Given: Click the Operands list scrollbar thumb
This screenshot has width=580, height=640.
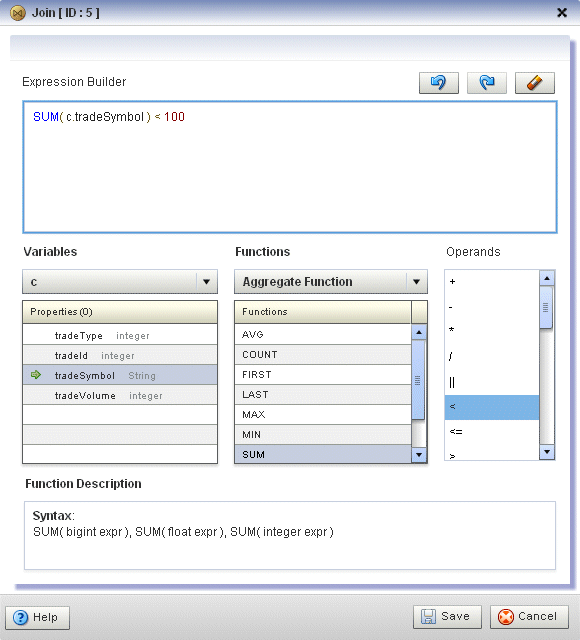Looking at the screenshot, I should (x=546, y=307).
